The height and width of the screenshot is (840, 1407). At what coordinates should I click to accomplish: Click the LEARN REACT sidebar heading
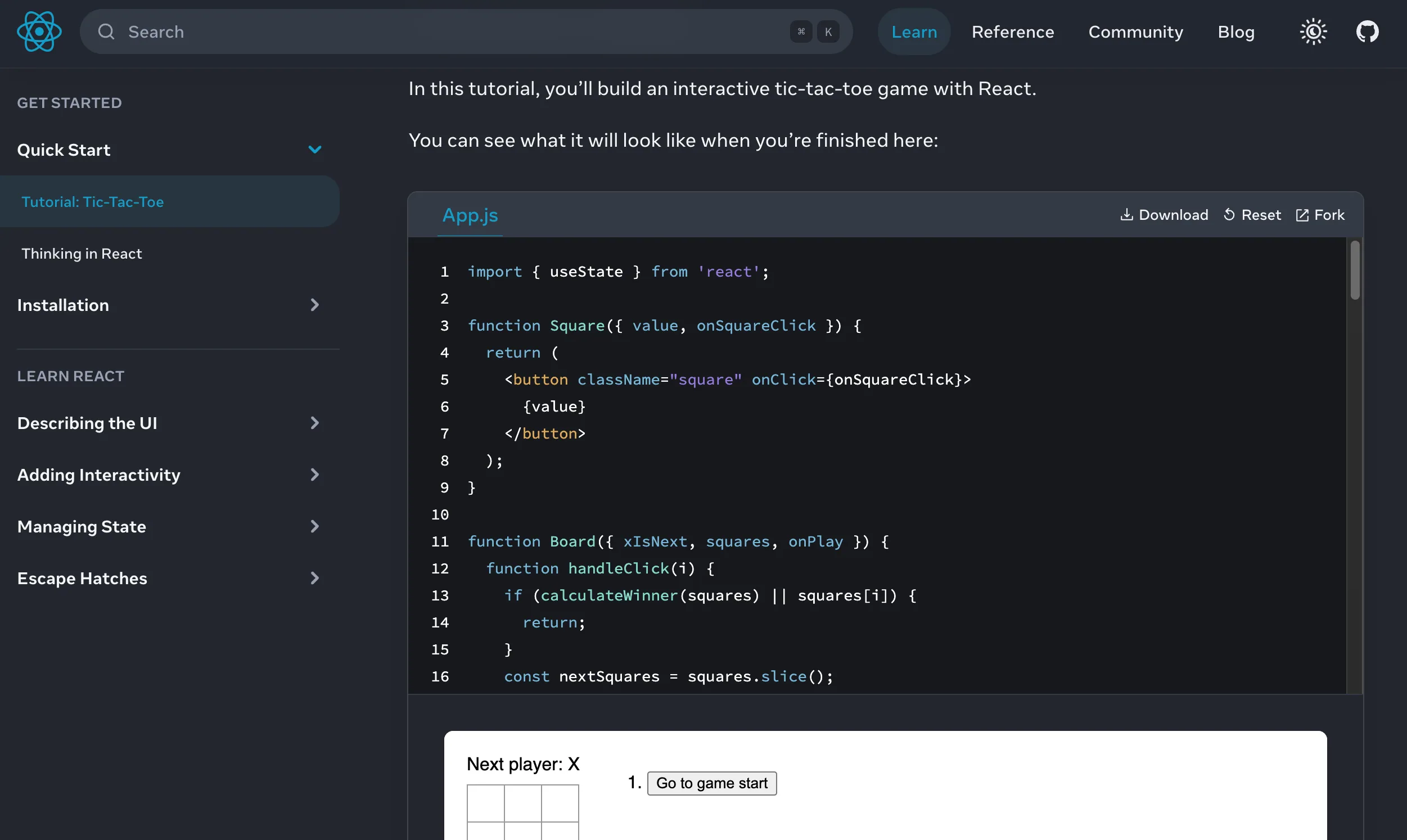click(x=71, y=376)
